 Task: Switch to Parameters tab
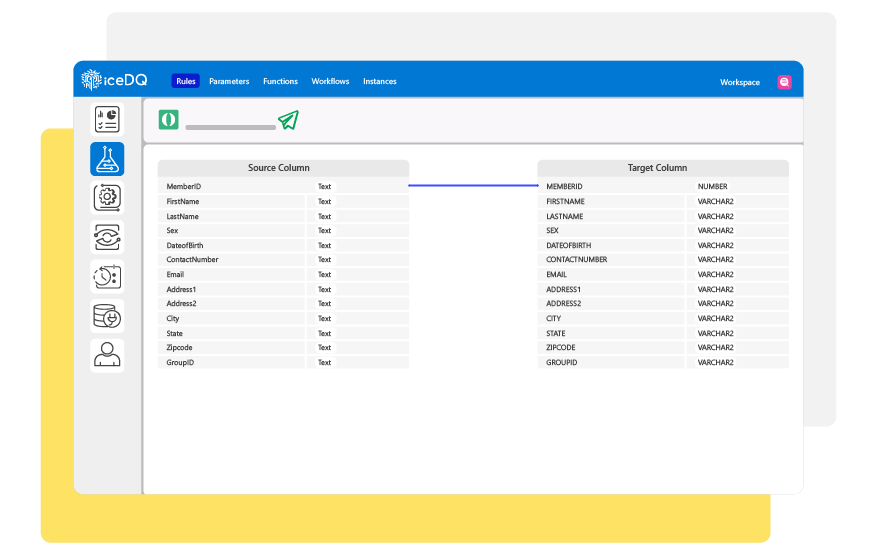[229, 81]
